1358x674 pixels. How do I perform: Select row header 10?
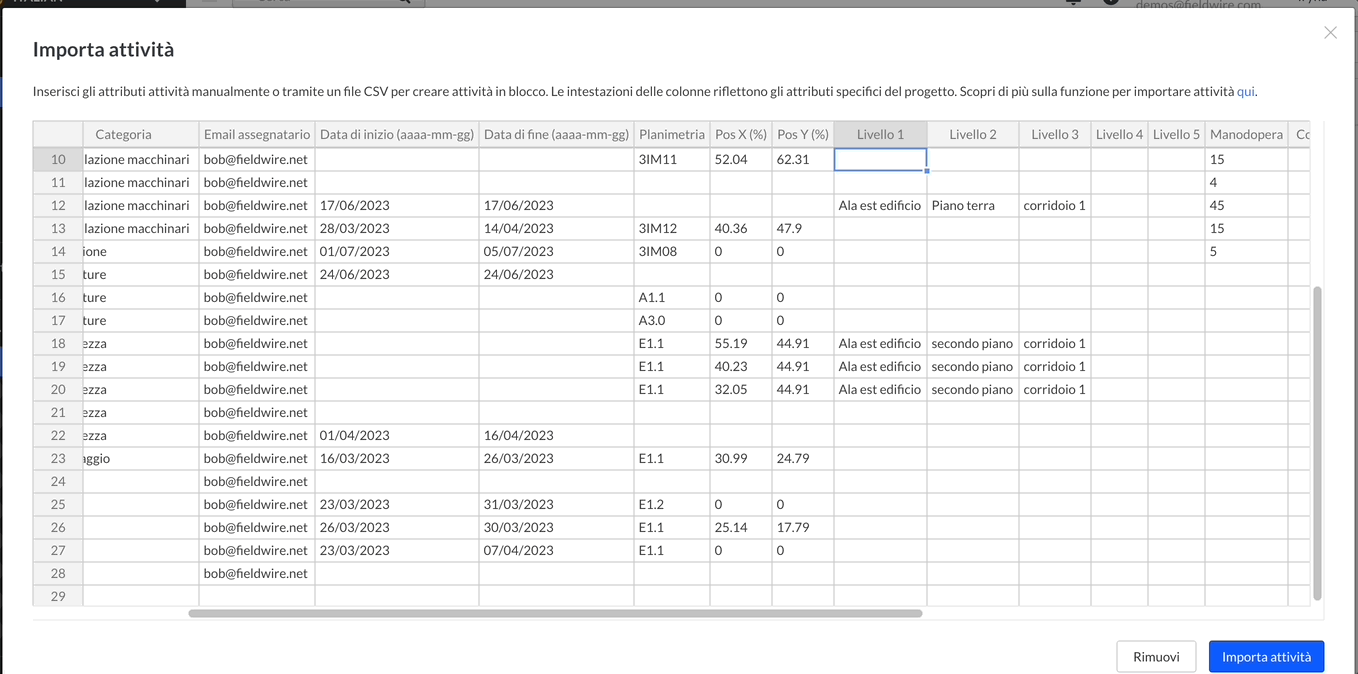58,159
